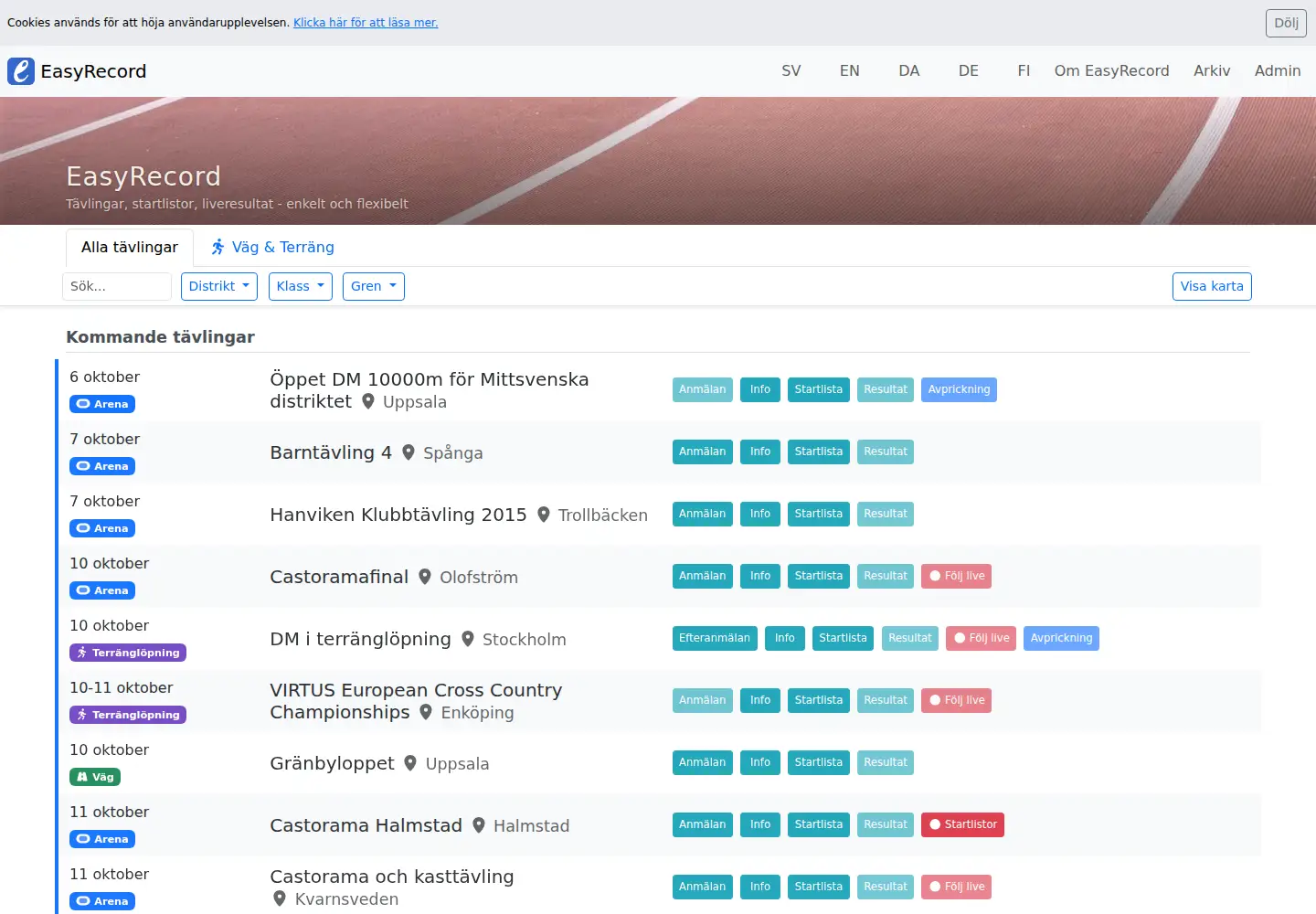Switch to the Väg & Terräng tab
Viewport: 1316px width, 914px height.
(272, 248)
